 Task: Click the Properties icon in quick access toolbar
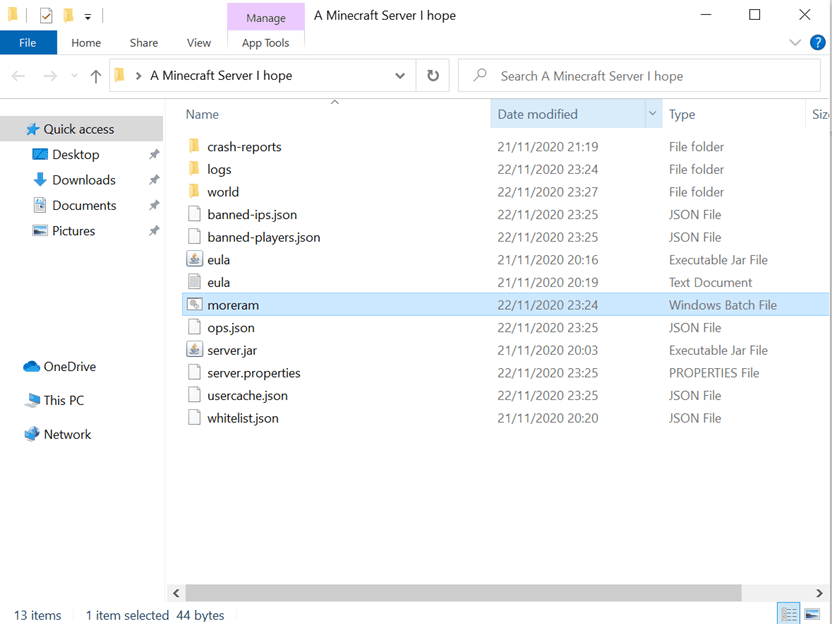[46, 15]
